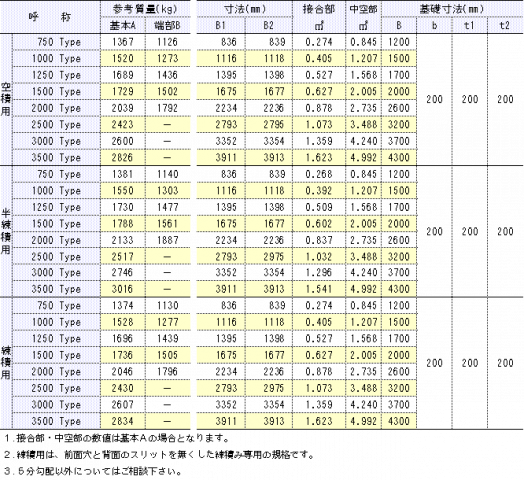Select the 半練積用 group label
This screenshot has height=480, width=524.
[6, 231]
